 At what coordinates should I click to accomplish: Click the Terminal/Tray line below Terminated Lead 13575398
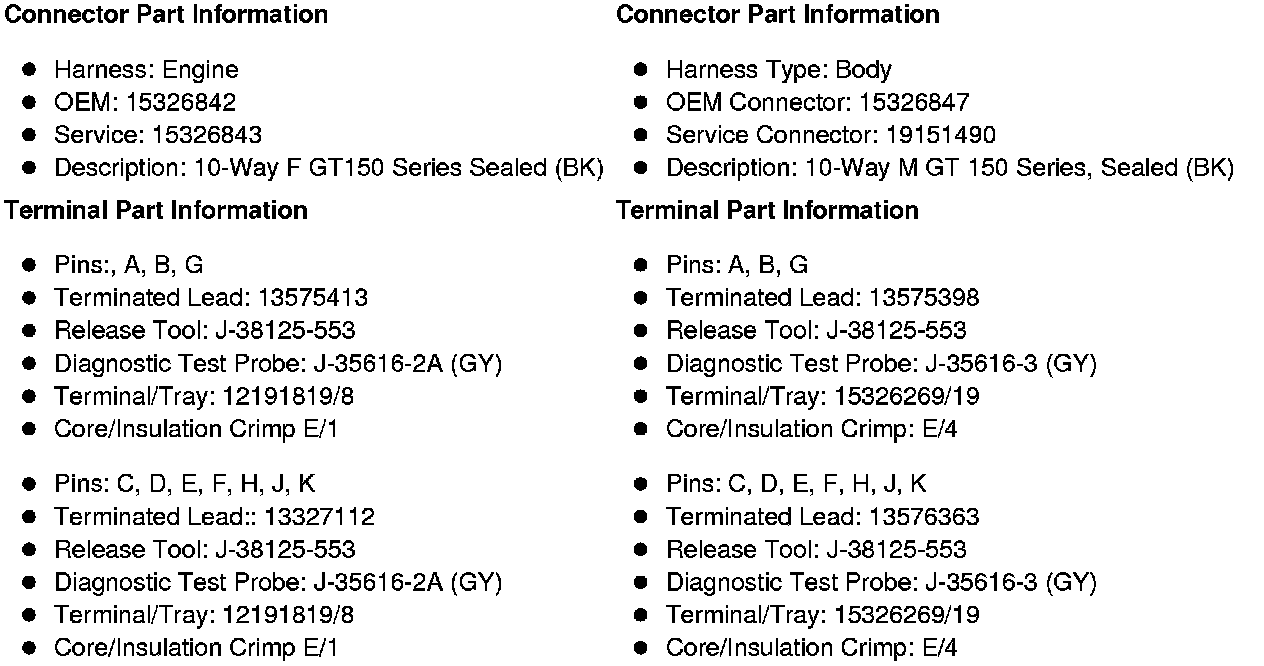(x=822, y=397)
